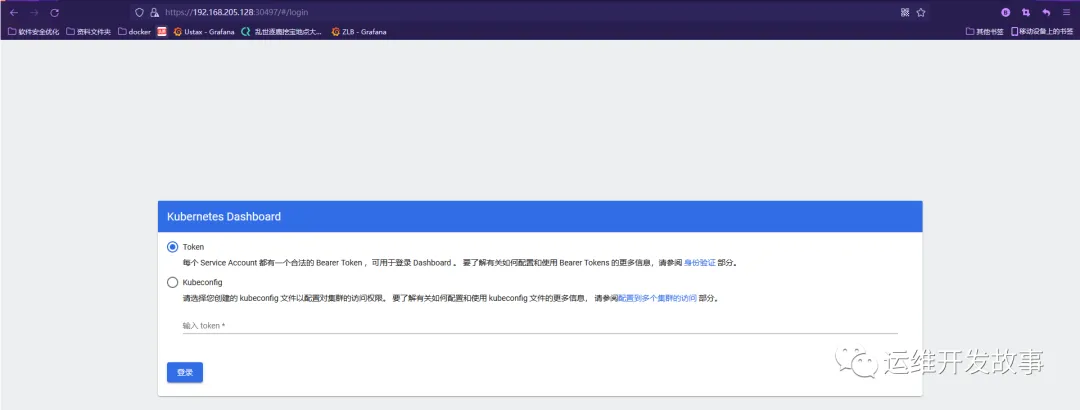Open the 身份验证 link
Screen dimensions: 1080x410
699,263
